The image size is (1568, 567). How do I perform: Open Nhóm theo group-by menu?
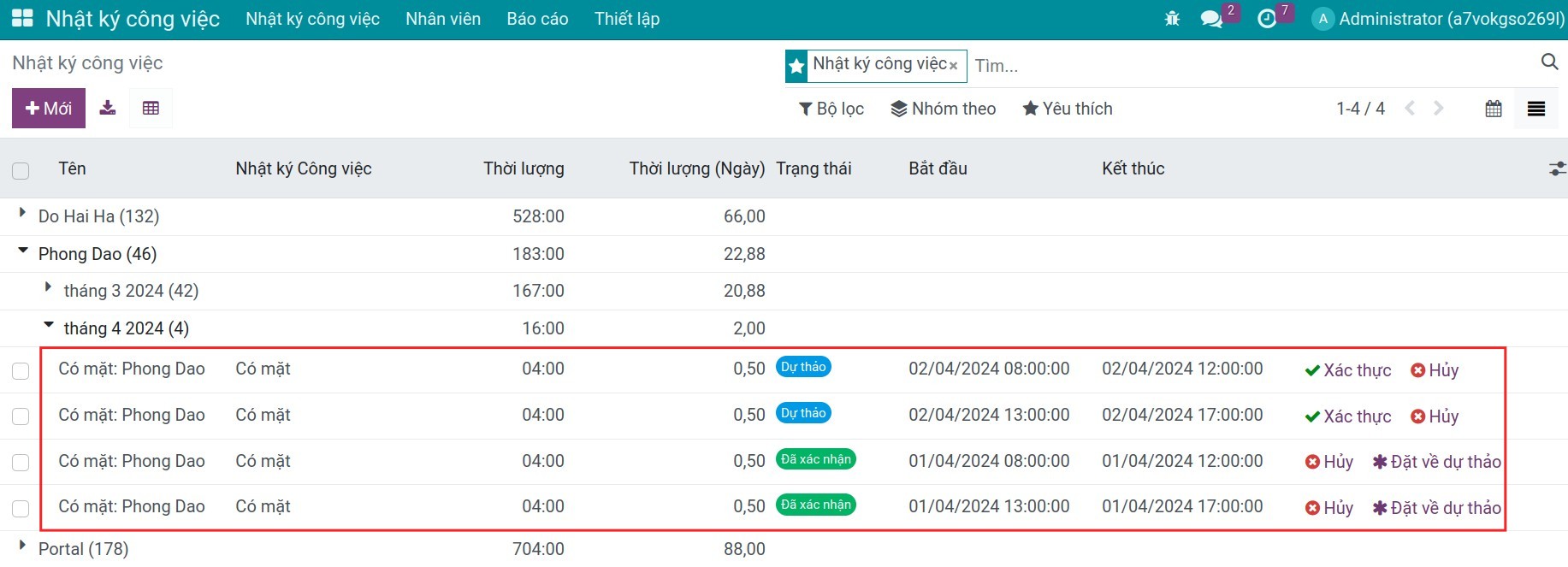point(944,109)
